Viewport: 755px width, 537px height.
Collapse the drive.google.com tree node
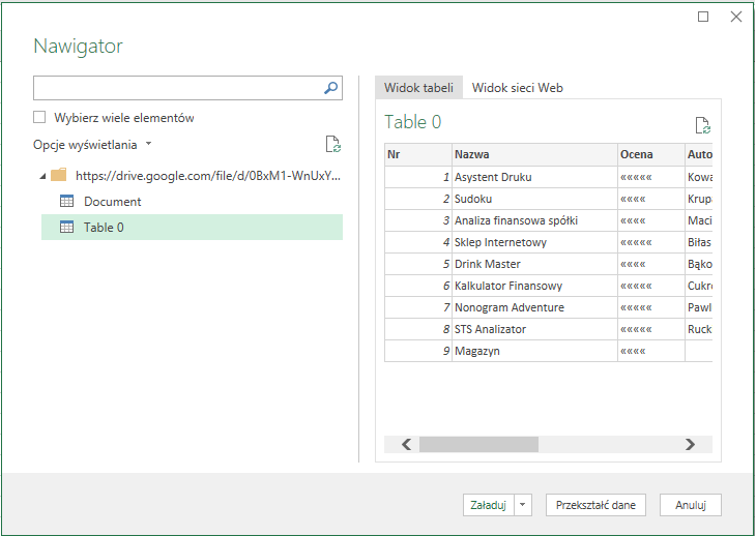pyautogui.click(x=43, y=176)
